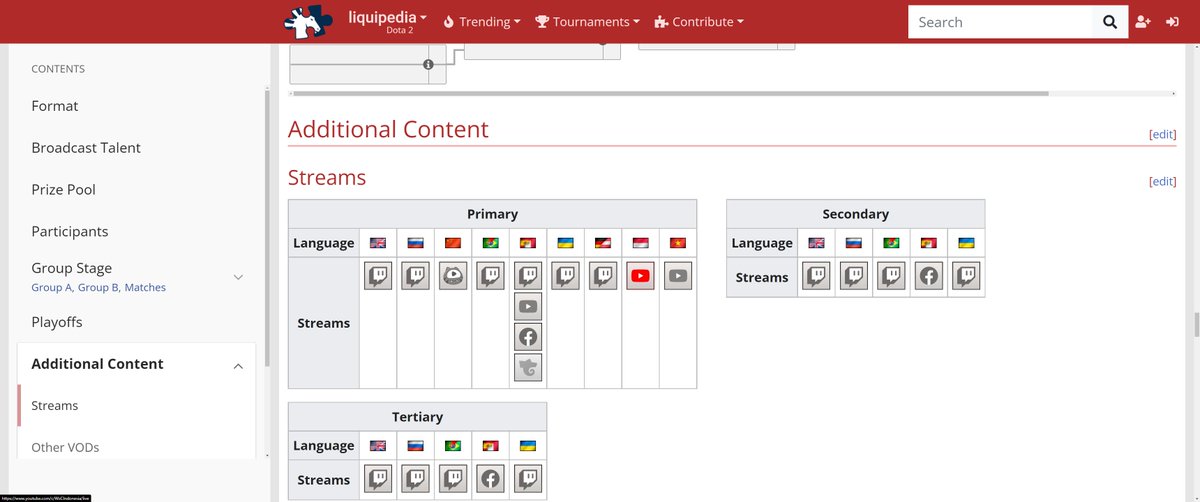Open the Primary Spanish YouTube stream
1200x502 pixels.
(x=528, y=307)
